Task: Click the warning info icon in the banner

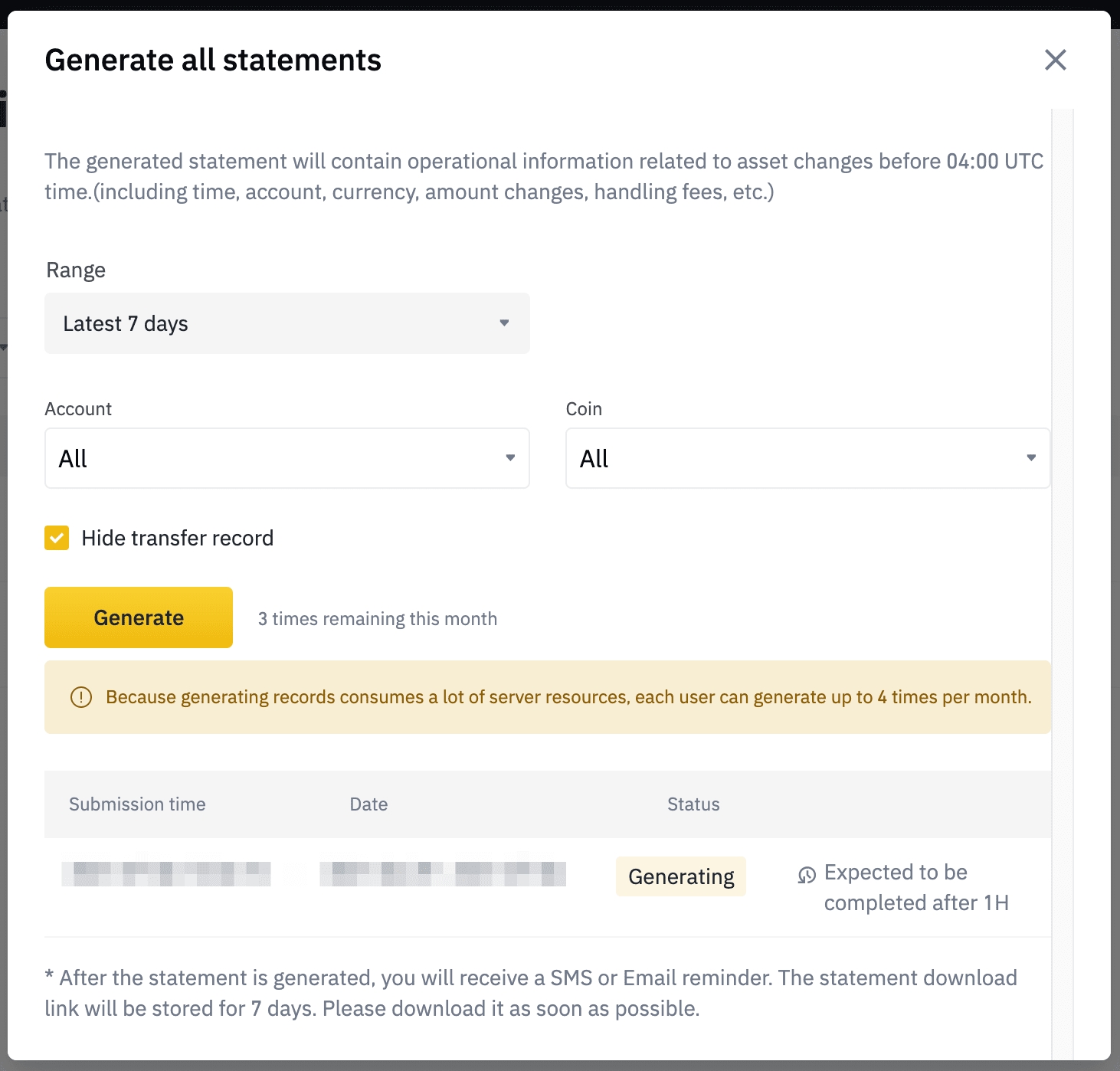Action: pos(81,697)
